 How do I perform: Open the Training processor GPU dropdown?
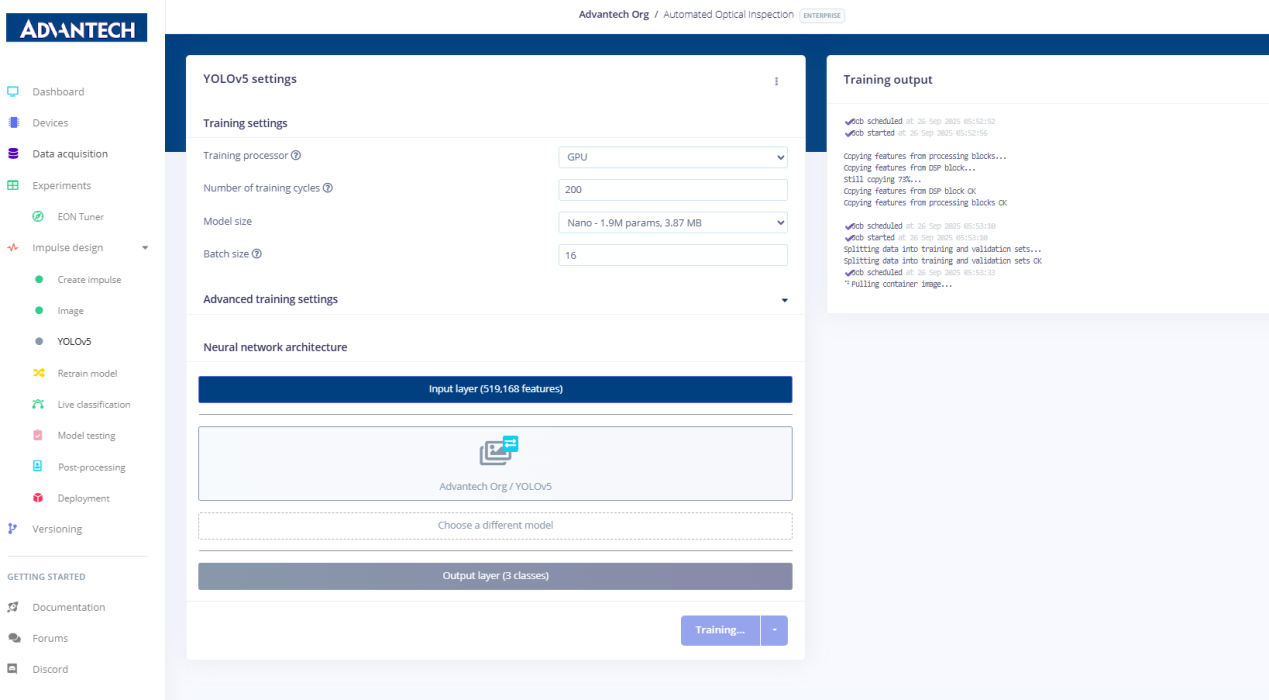[x=673, y=157]
